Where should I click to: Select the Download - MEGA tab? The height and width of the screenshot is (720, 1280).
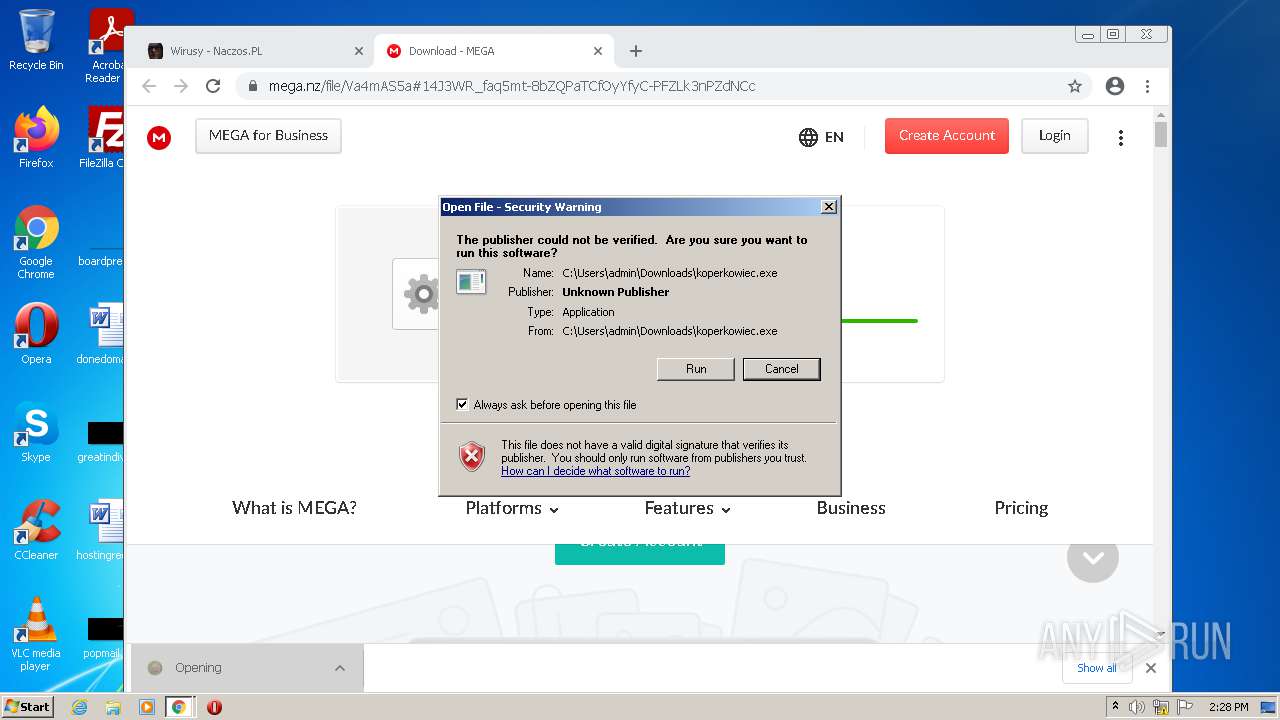coord(493,51)
